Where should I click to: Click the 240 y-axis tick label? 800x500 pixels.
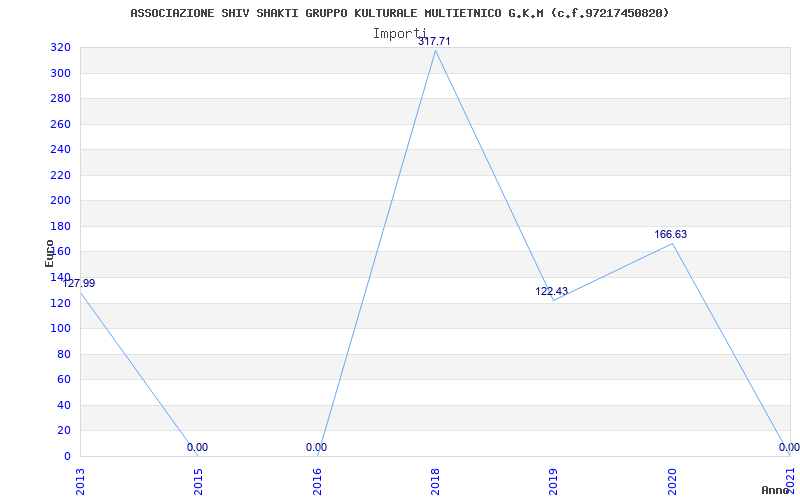coord(60,150)
